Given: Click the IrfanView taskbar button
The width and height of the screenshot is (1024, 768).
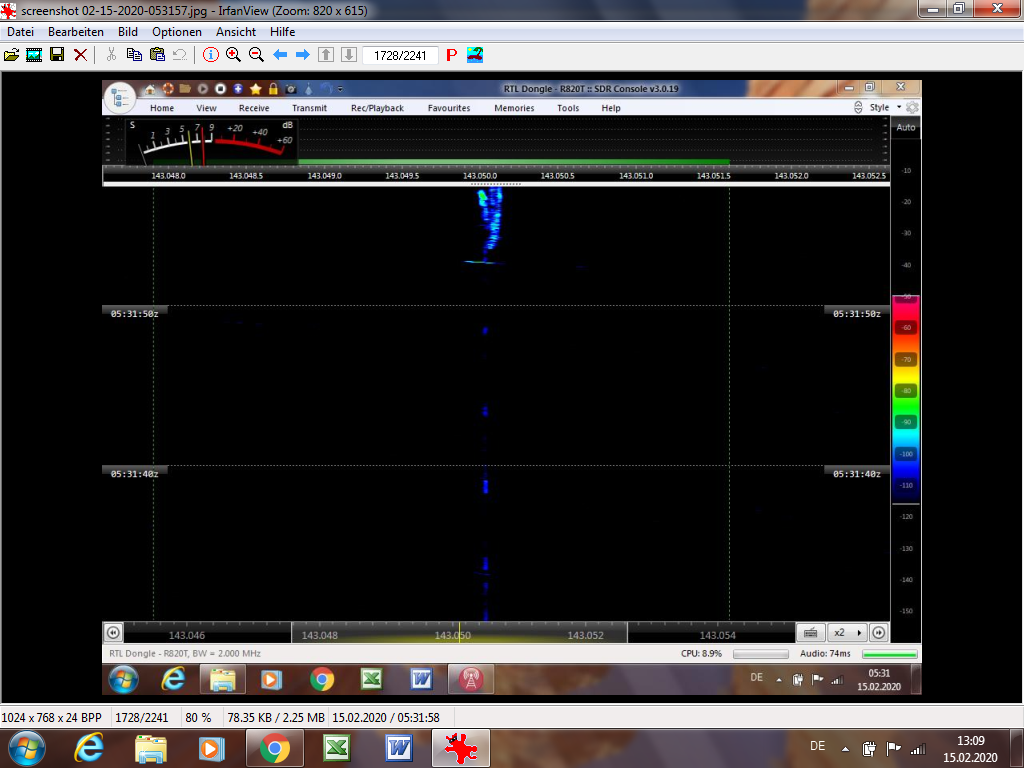Looking at the screenshot, I should tap(461, 748).
